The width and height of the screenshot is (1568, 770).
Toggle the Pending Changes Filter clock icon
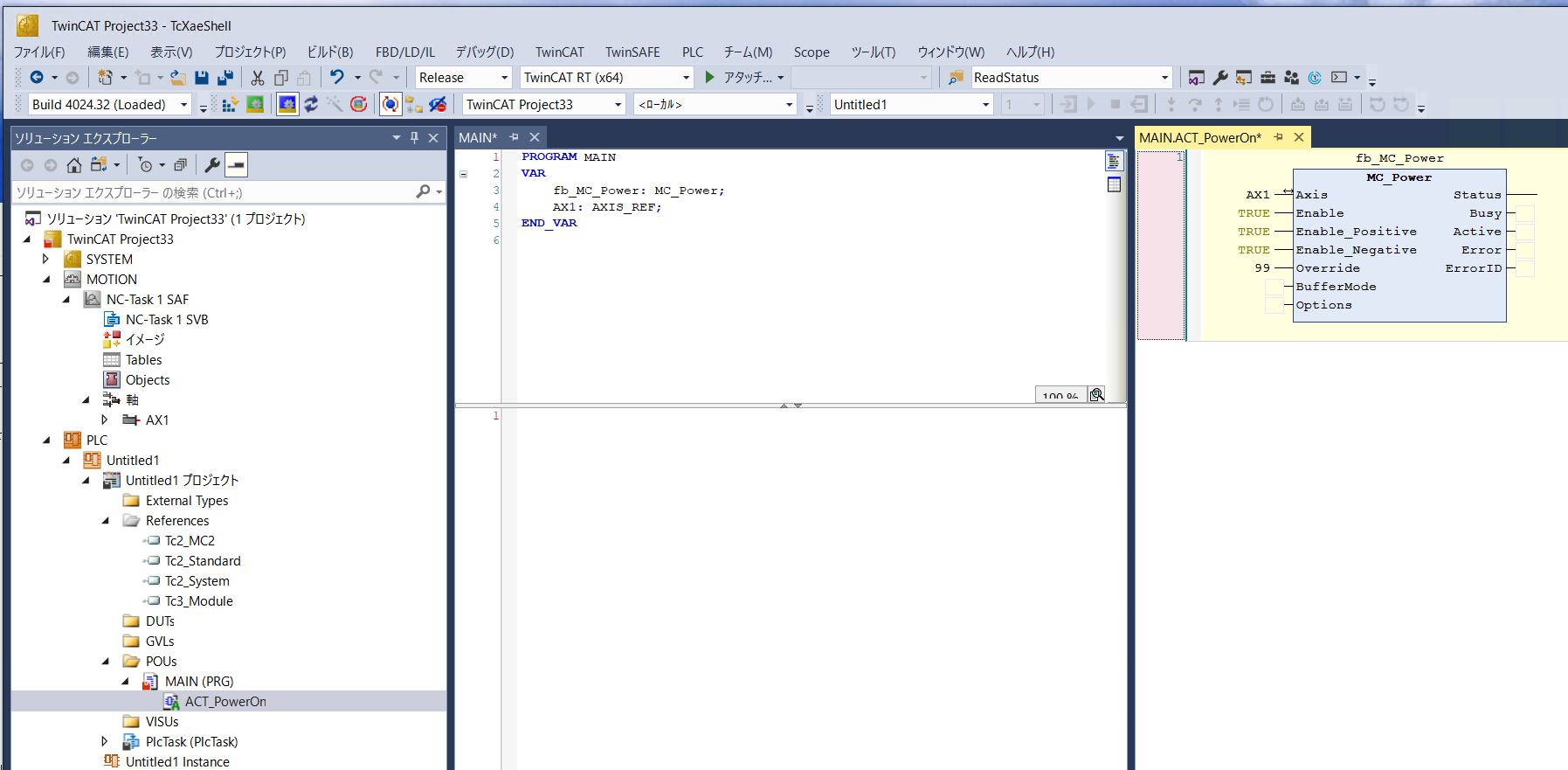tap(146, 165)
